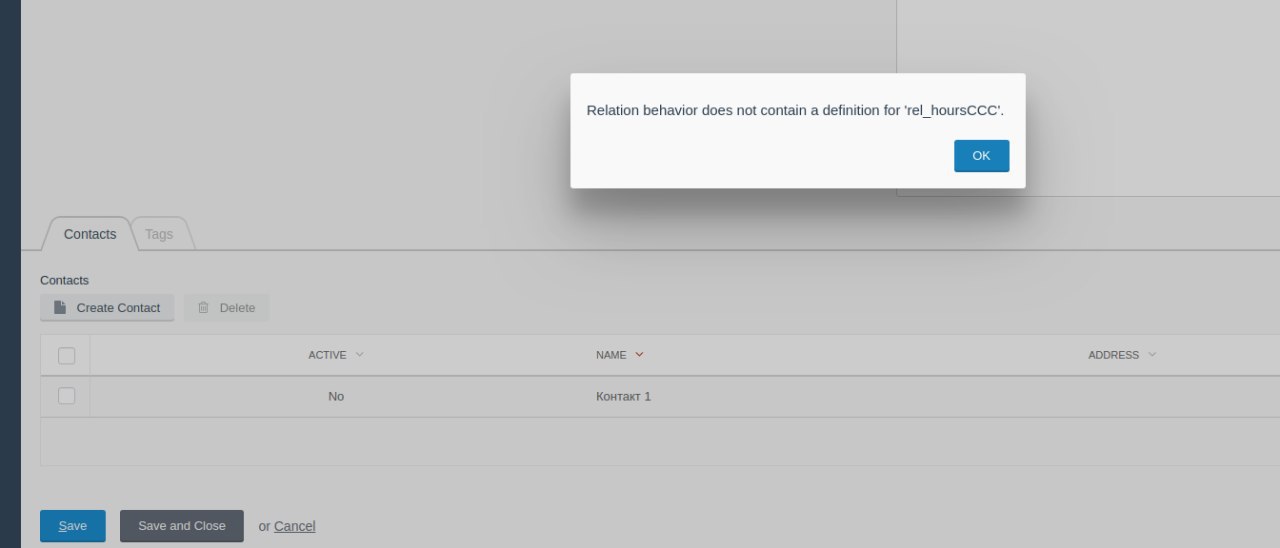Dismiss the error dialog with OK

(x=981, y=156)
